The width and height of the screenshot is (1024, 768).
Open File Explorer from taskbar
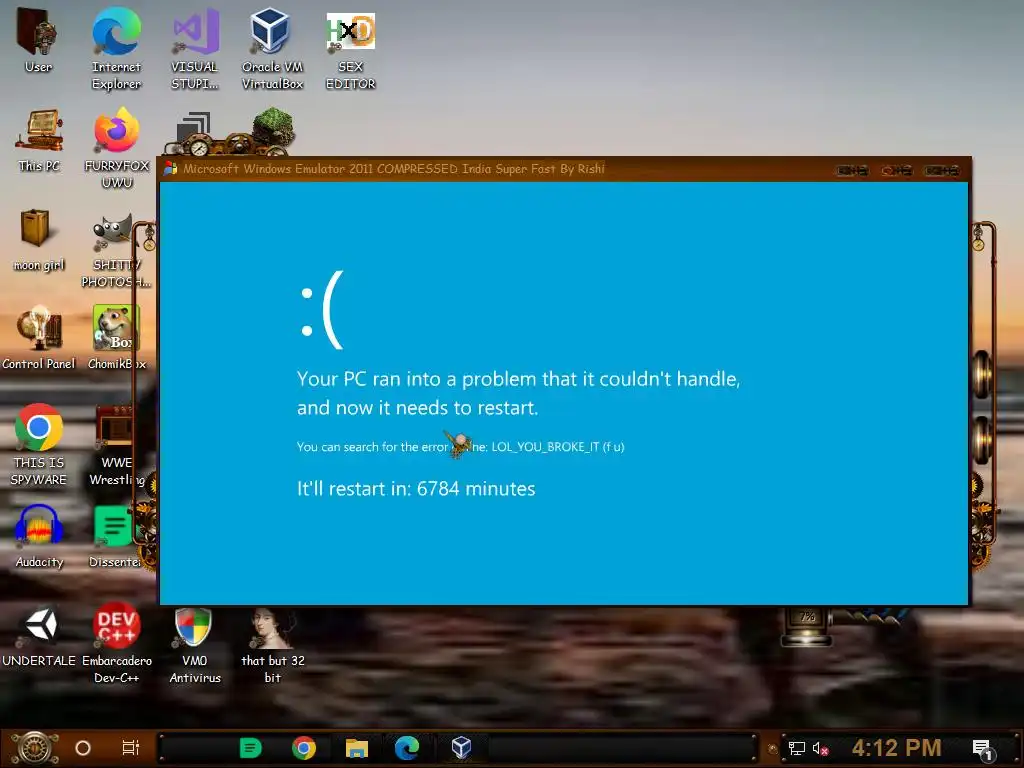[x=357, y=748]
